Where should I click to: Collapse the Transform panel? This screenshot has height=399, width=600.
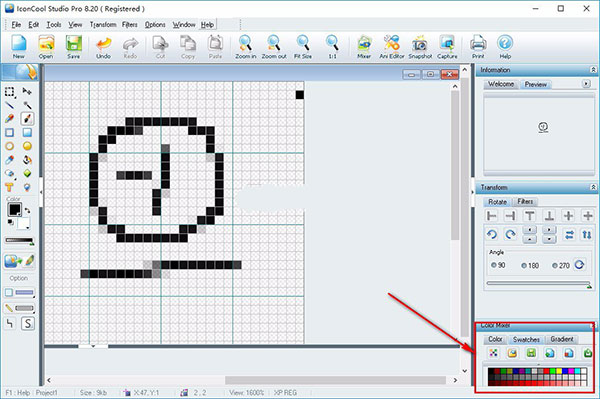593,187
